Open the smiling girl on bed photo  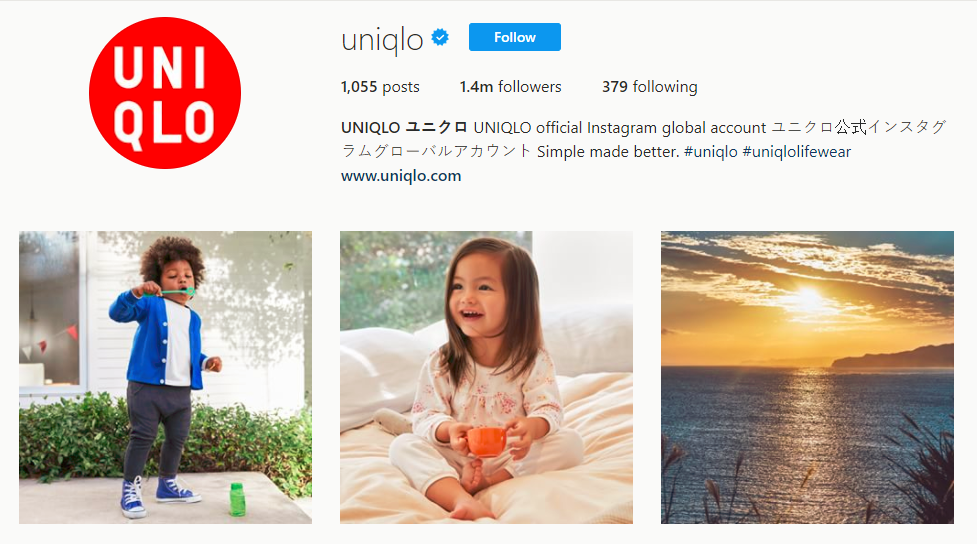pyautogui.click(x=486, y=378)
